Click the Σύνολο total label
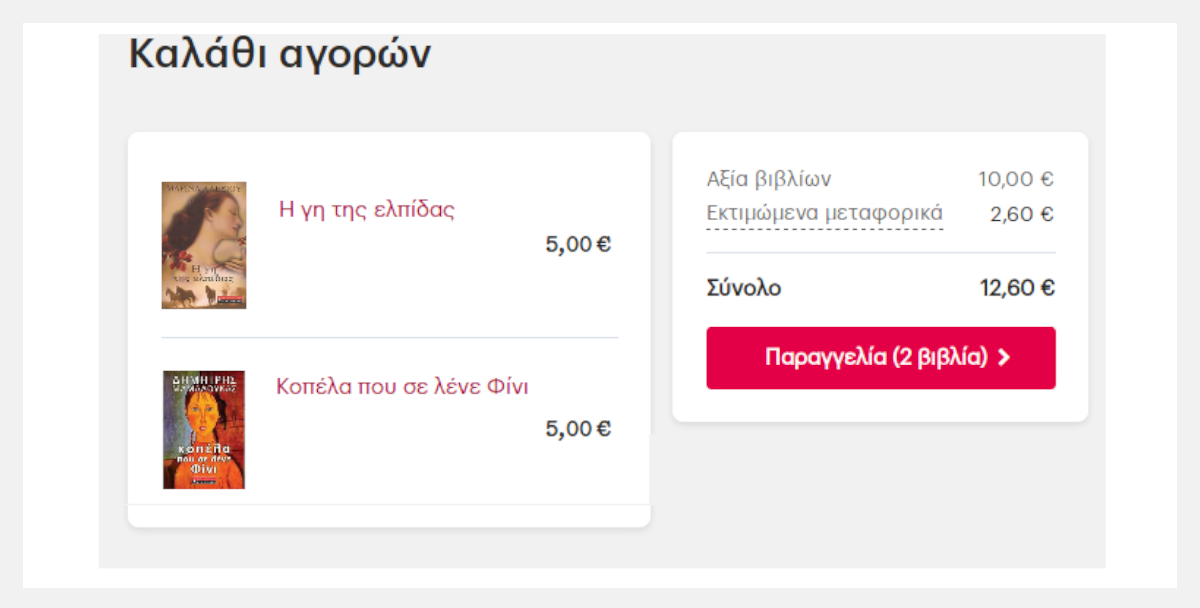The height and width of the screenshot is (608, 1200). [744, 288]
